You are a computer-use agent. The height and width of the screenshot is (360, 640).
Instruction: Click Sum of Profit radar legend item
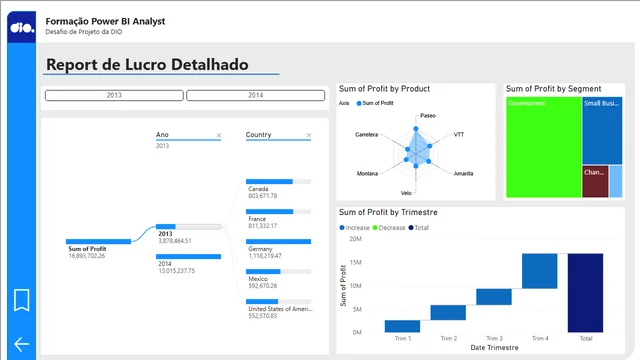click(x=375, y=103)
